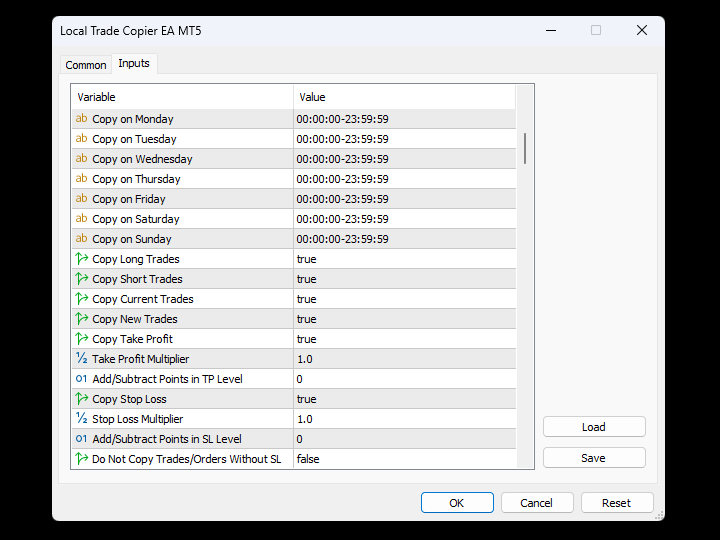
Task: Edit the Copy on Thursday time value
Action: [x=405, y=179]
